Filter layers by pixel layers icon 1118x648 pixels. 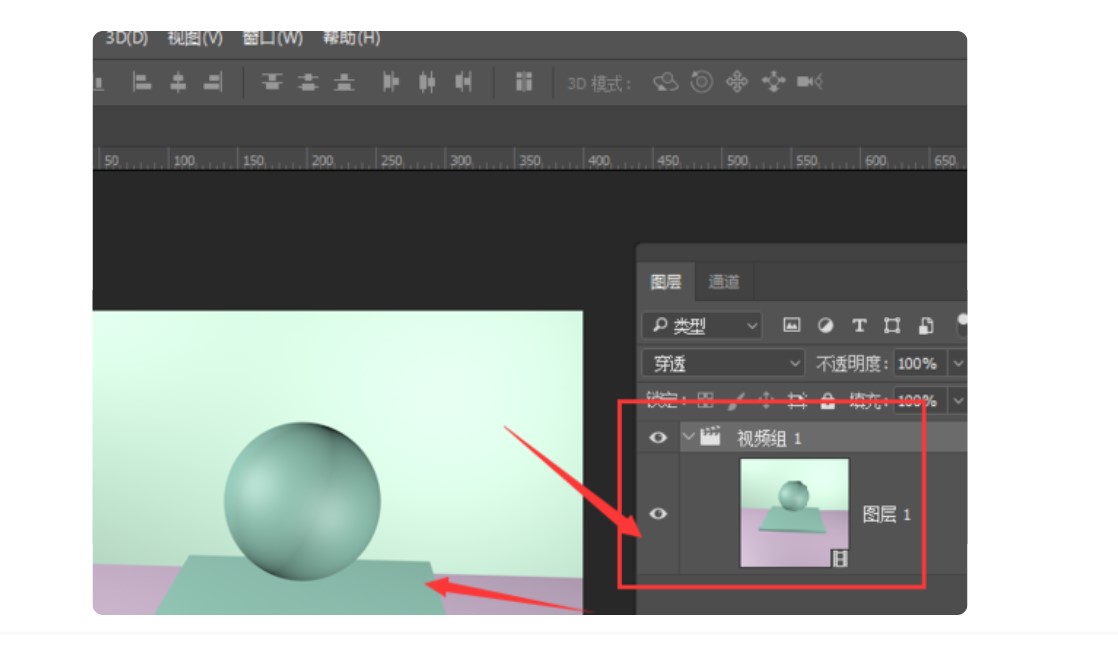click(791, 326)
